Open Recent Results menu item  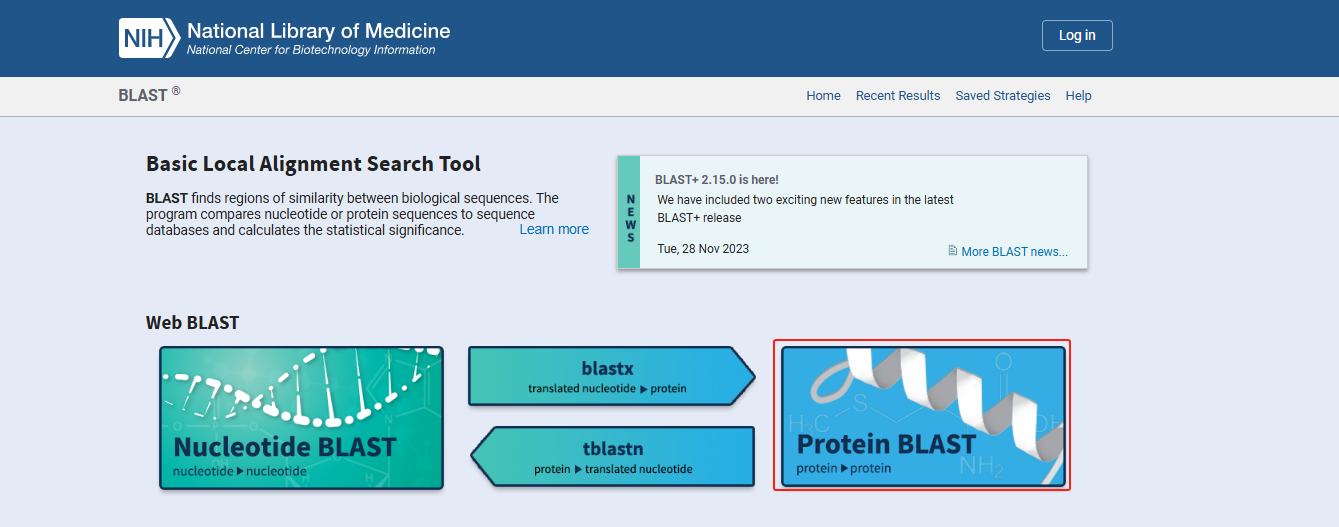[898, 96]
